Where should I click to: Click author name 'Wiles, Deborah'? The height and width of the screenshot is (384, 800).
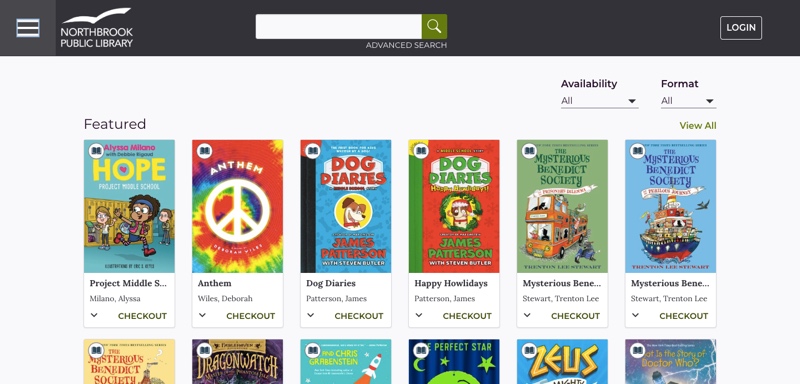coord(225,298)
